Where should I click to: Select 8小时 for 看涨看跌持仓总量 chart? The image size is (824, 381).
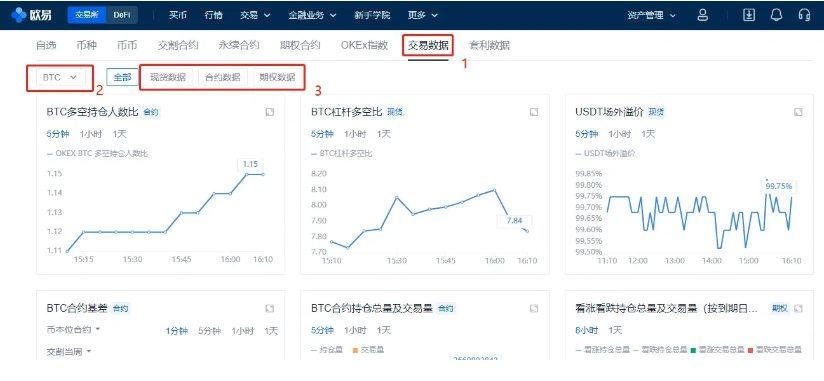(586, 331)
